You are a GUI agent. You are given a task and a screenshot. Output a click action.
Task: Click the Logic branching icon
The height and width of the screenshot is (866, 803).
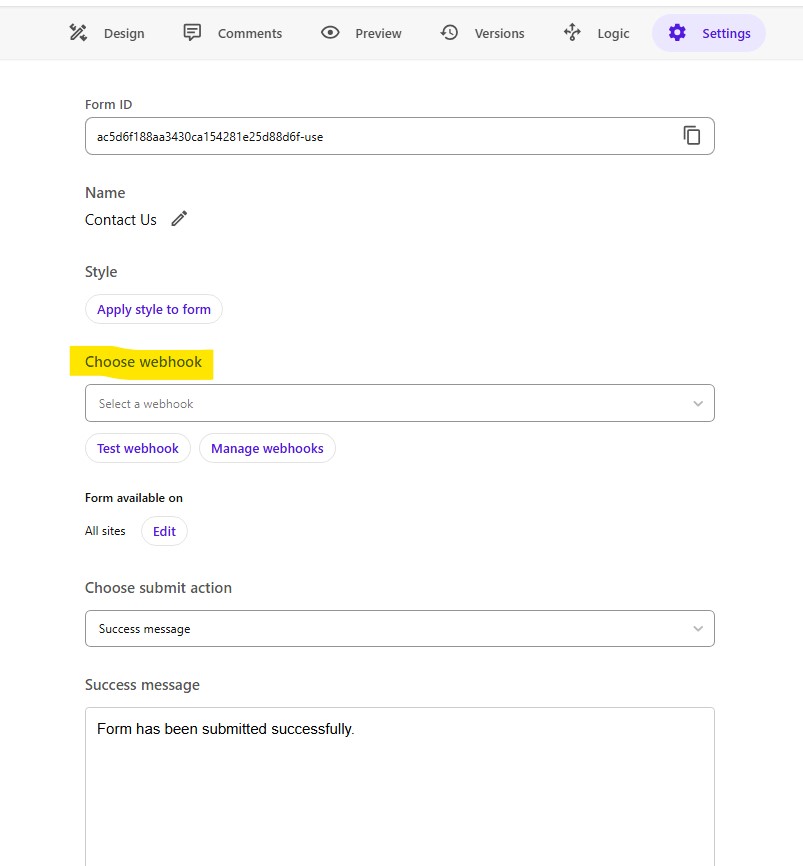point(572,32)
